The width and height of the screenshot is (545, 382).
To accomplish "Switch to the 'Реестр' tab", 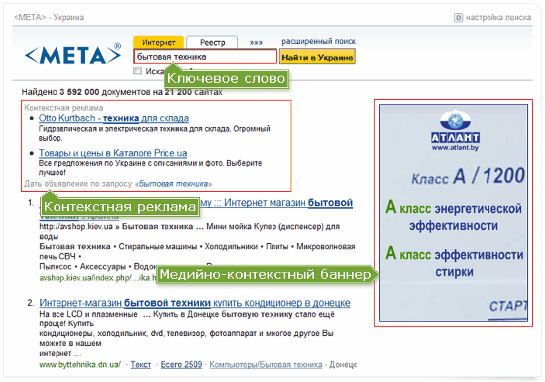I will coord(212,42).
